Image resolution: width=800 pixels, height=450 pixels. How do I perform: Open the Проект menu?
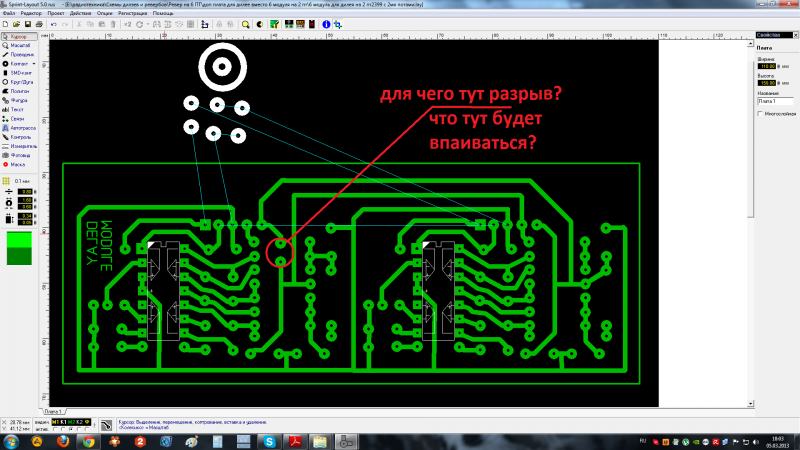click(56, 13)
